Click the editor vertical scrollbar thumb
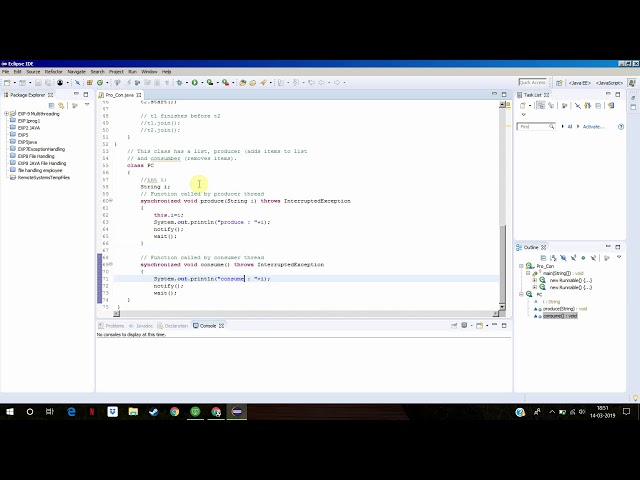Image resolution: width=640 pixels, height=480 pixels. [x=502, y=264]
